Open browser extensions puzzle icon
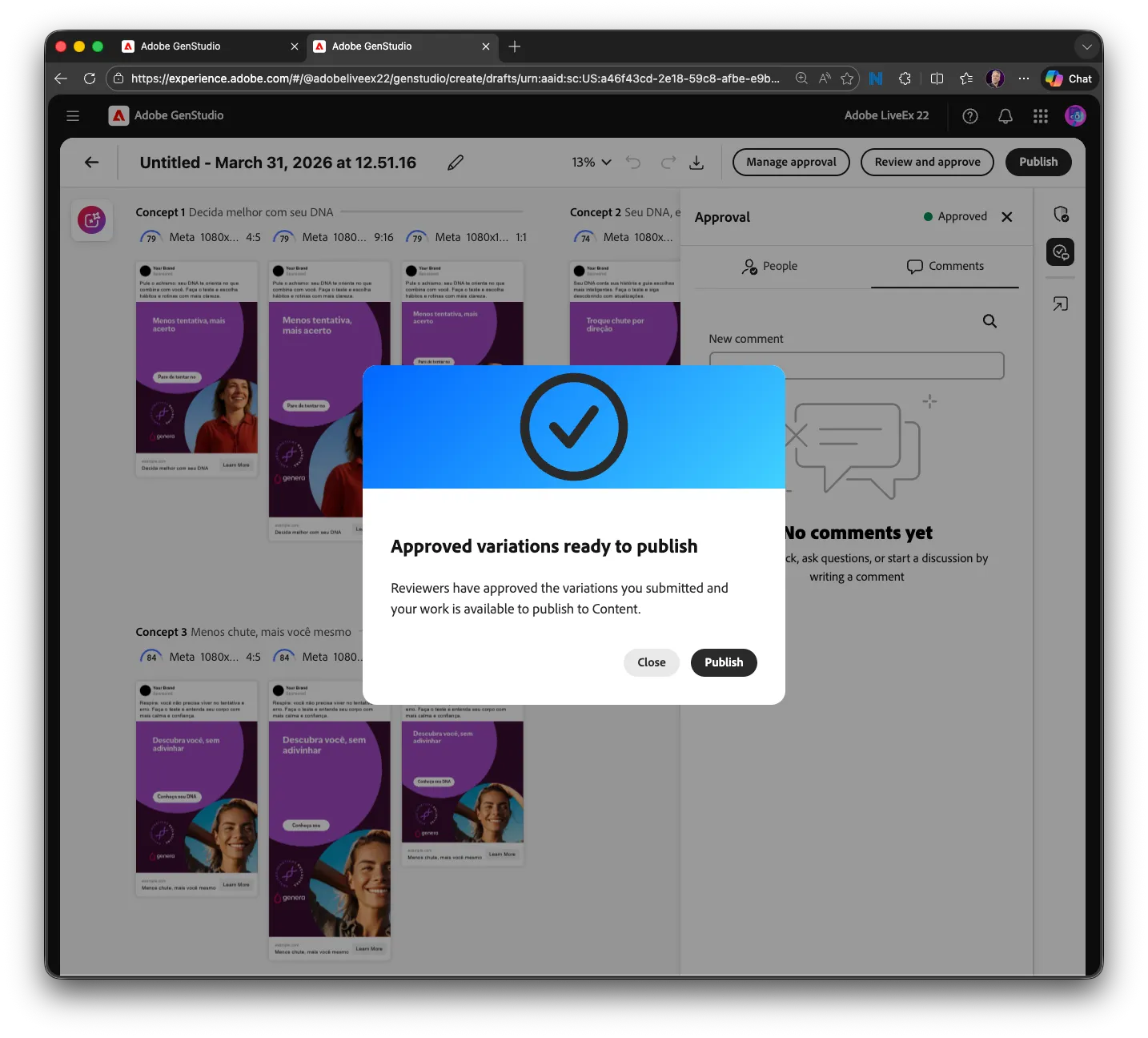Image resolution: width=1148 pixels, height=1038 pixels. (x=905, y=78)
